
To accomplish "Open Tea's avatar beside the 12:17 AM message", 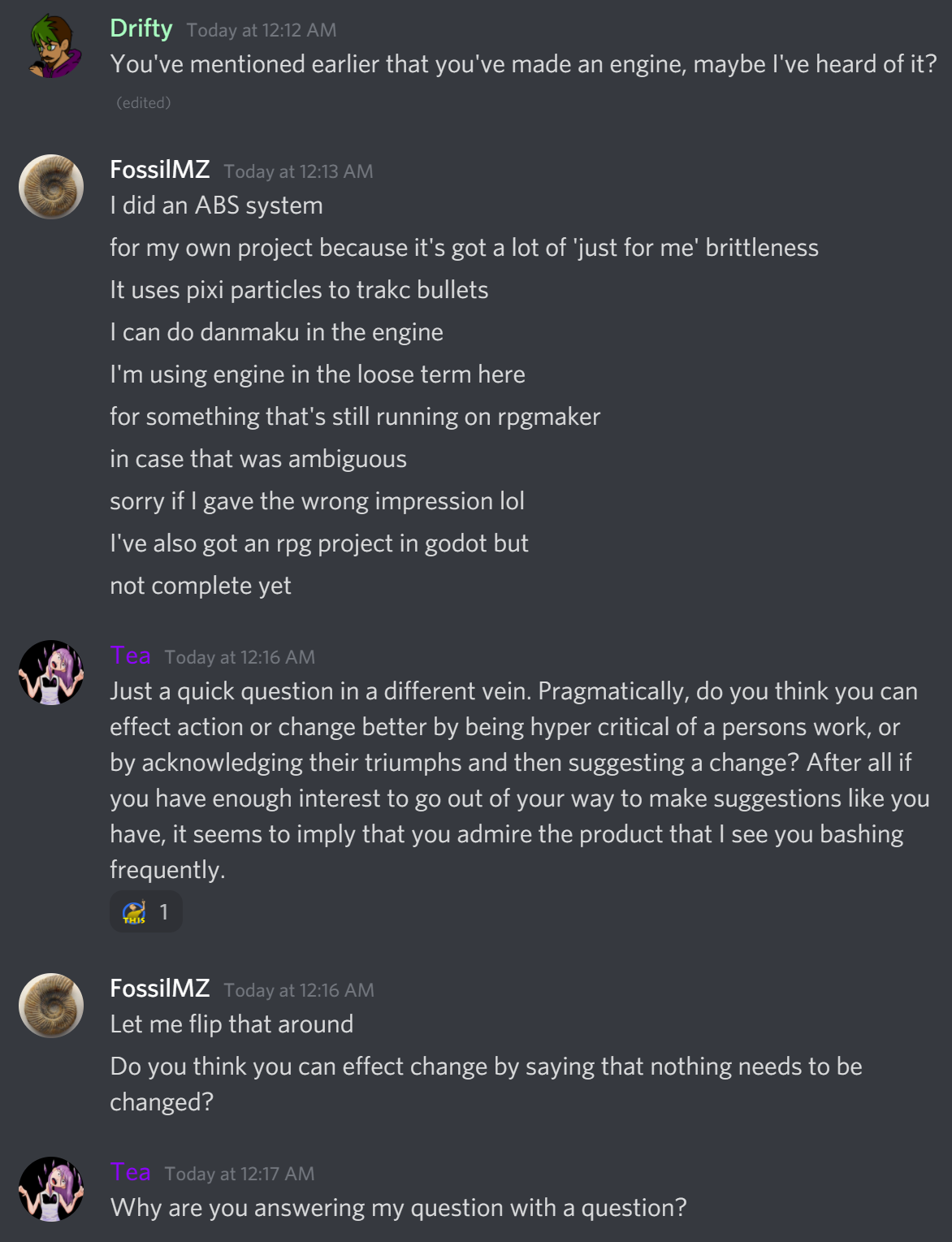I will [51, 1189].
